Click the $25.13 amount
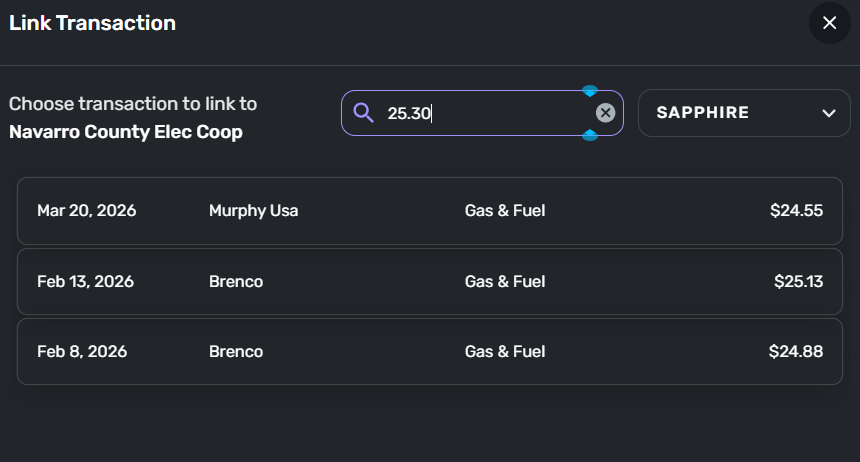The image size is (860, 462). coord(798,282)
